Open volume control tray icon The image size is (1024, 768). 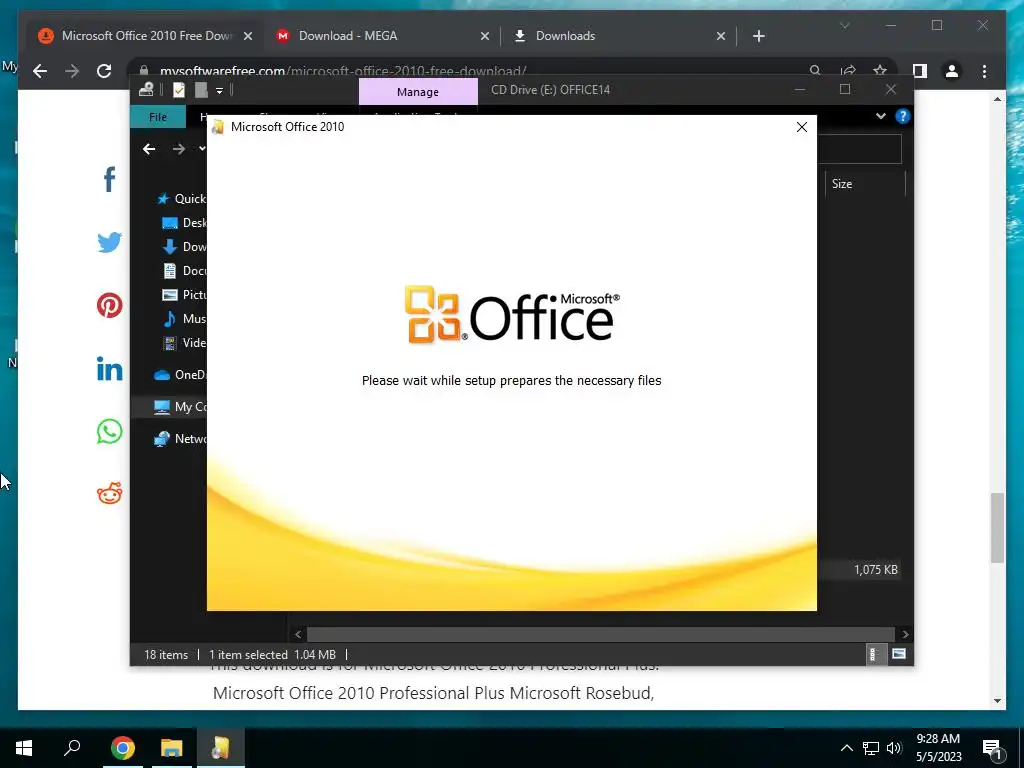pos(894,748)
